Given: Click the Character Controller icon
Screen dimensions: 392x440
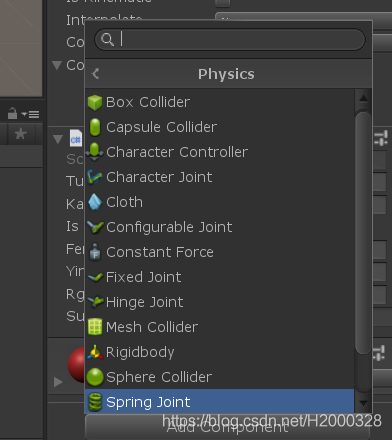Looking at the screenshot, I should click(95, 152).
